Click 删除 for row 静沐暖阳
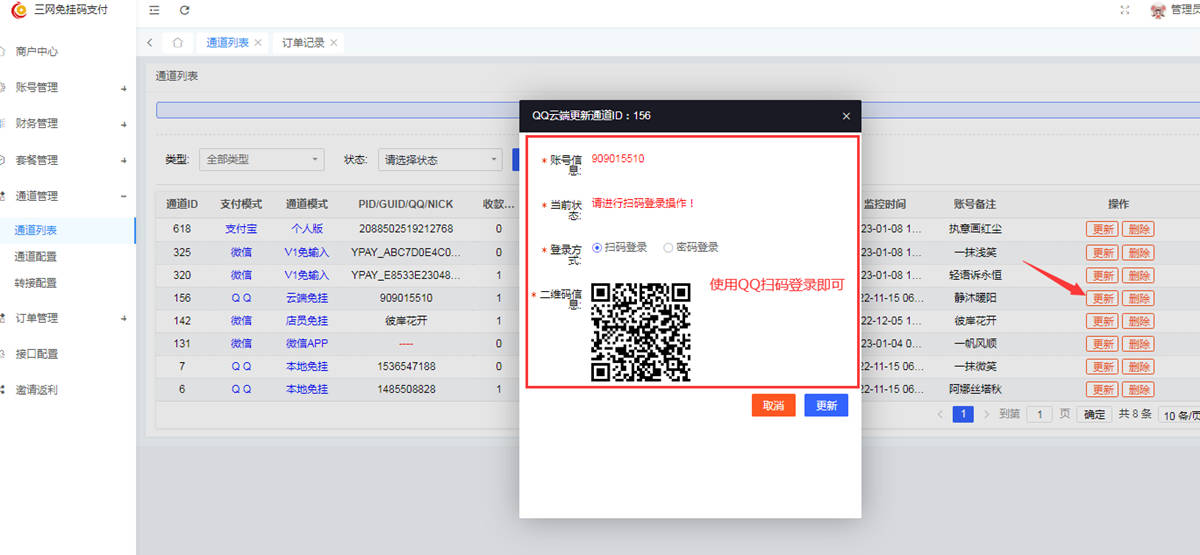The height and width of the screenshot is (555, 1200). (1138, 298)
